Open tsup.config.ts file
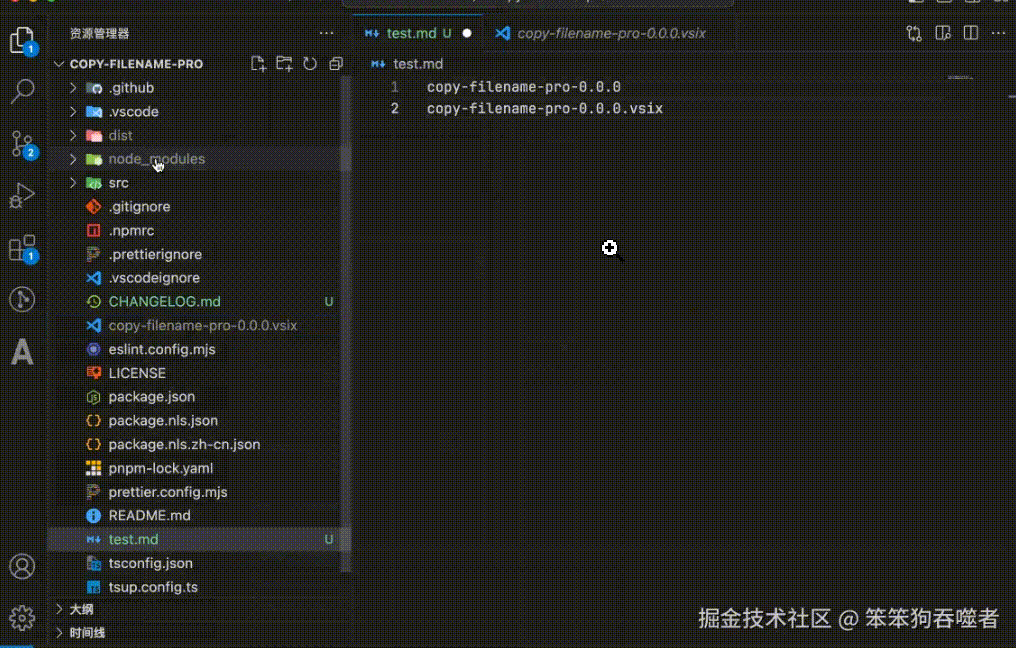 click(x=200, y=587)
